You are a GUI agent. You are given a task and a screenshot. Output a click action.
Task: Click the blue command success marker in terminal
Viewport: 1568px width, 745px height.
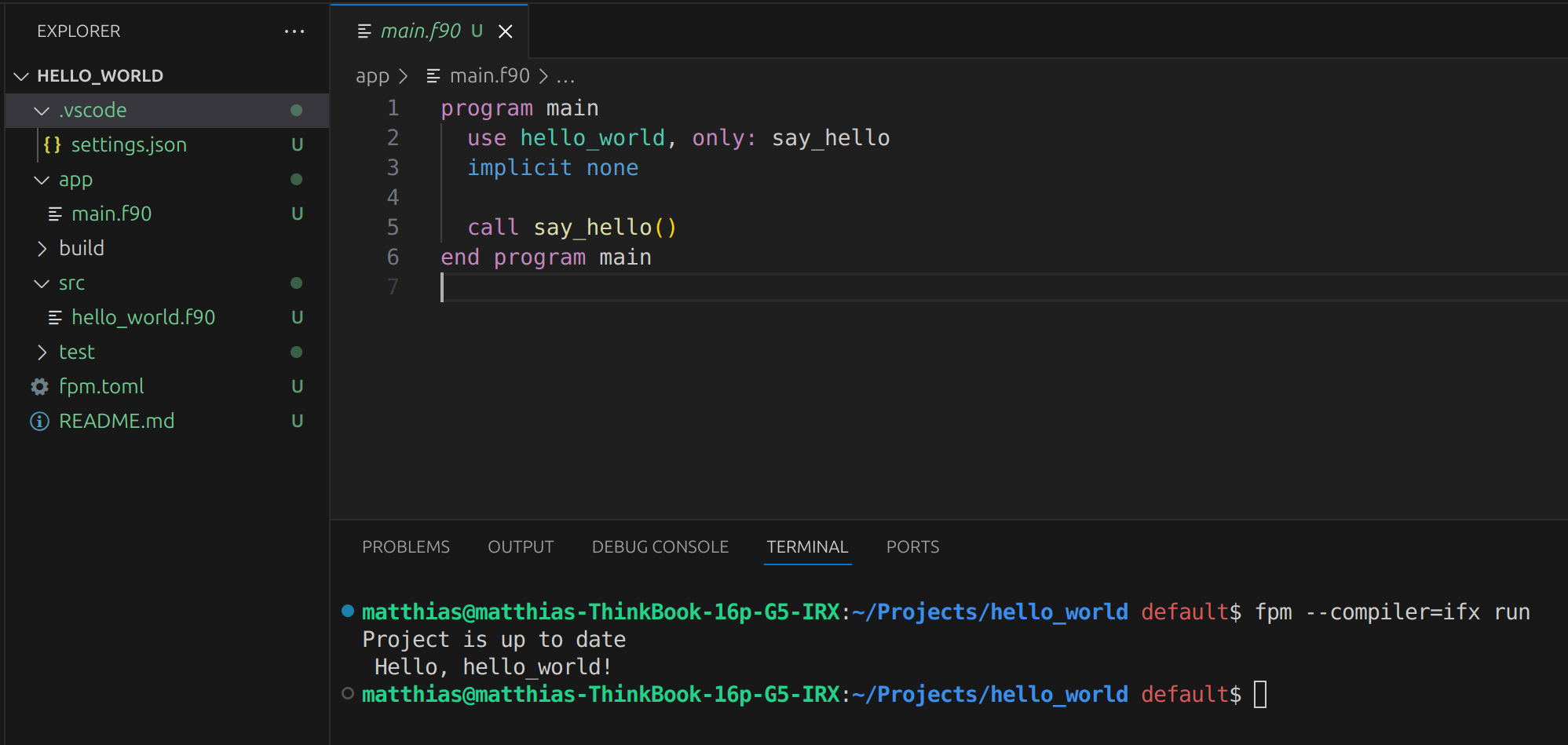pos(348,611)
